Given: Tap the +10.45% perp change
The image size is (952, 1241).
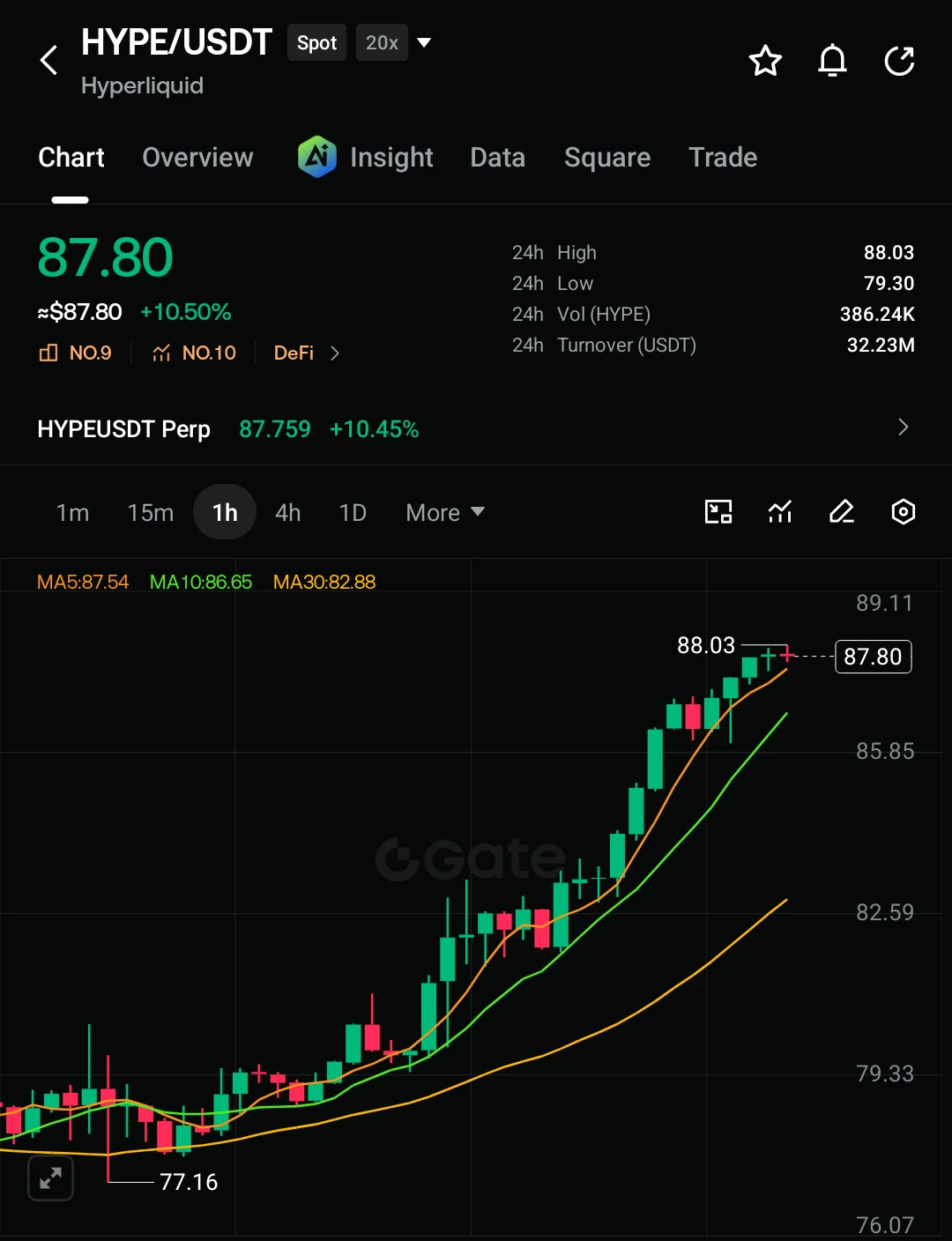Looking at the screenshot, I should (x=374, y=429).
